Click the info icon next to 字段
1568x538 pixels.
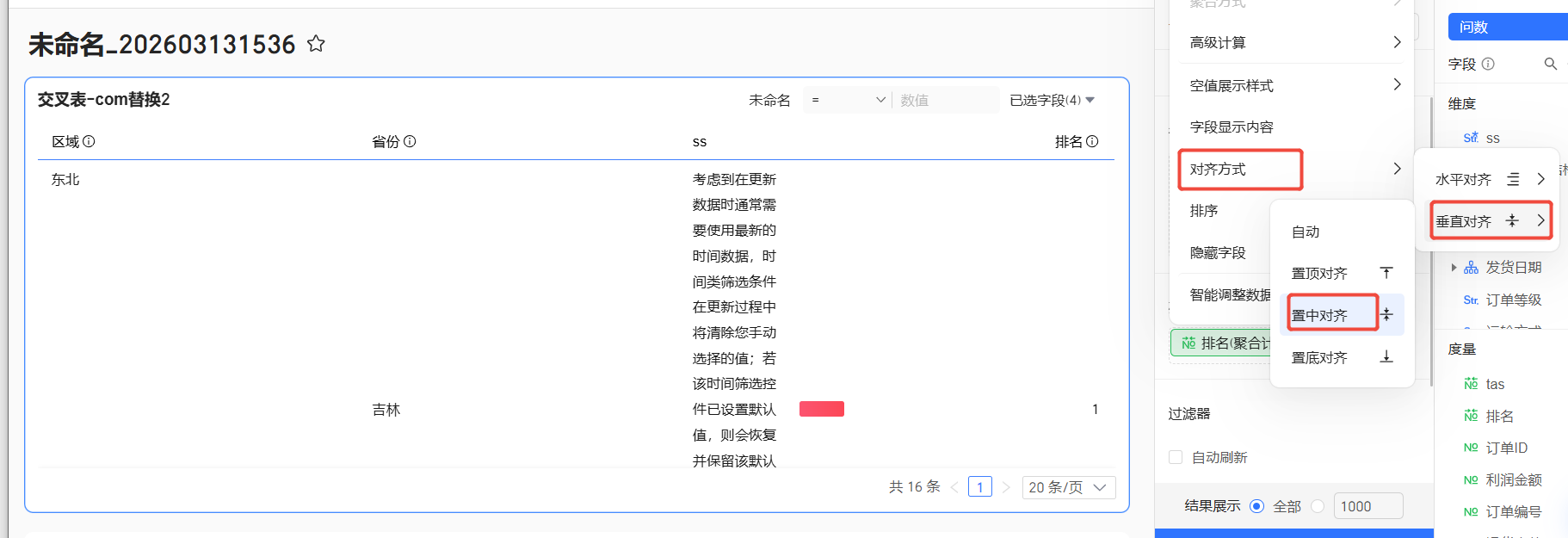click(1488, 64)
